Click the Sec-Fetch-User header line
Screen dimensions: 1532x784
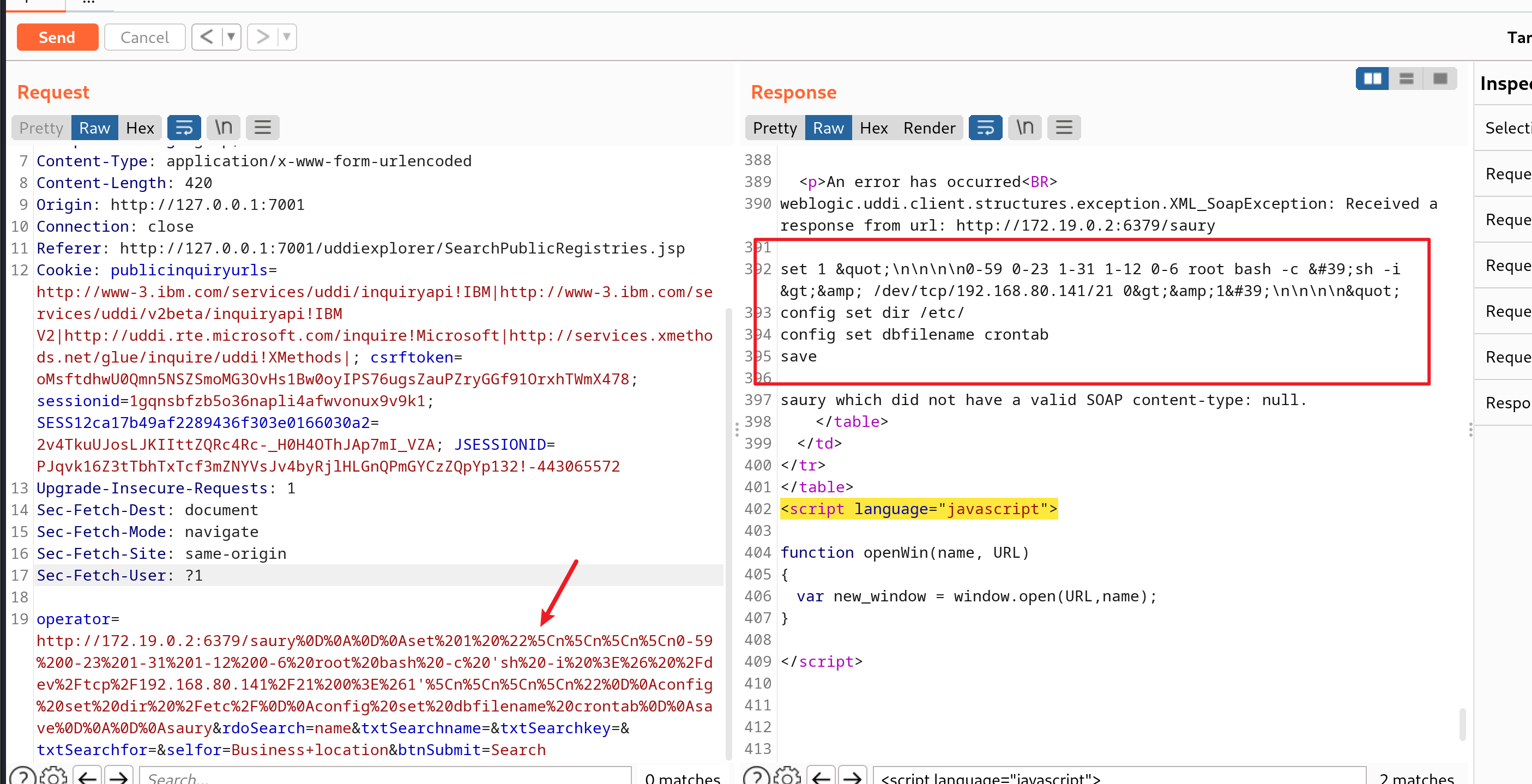pos(119,575)
